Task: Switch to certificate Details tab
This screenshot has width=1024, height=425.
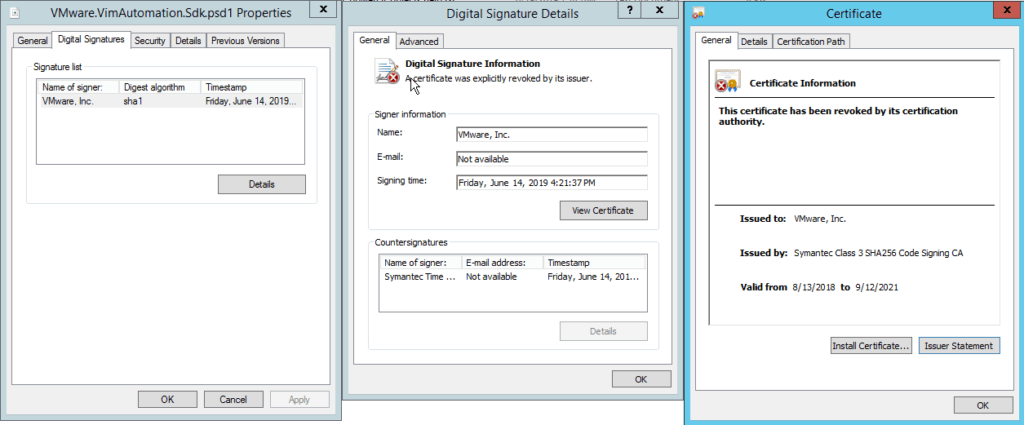Action: (754, 41)
